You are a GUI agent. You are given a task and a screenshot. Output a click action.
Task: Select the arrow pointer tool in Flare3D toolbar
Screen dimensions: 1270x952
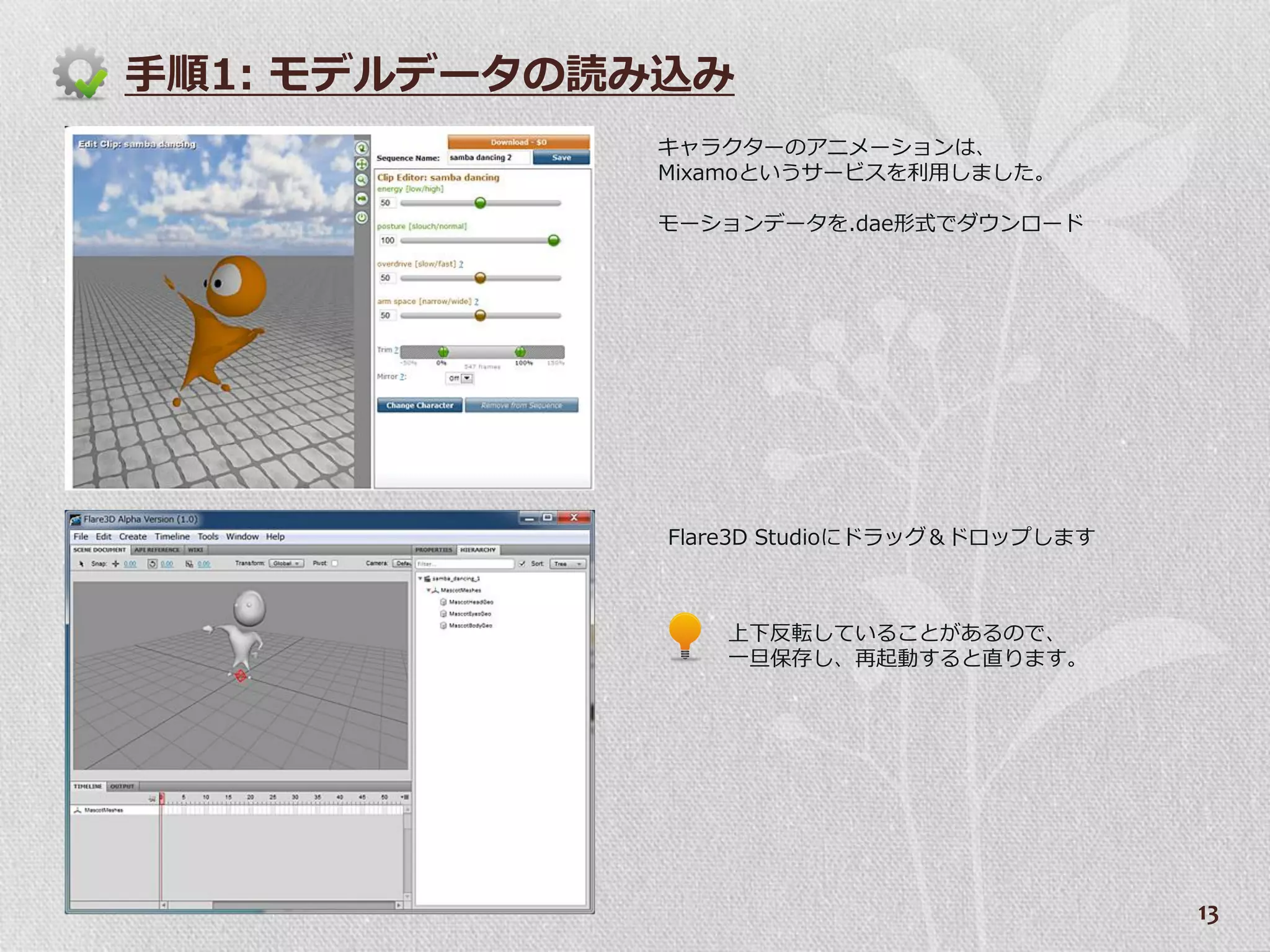coord(81,564)
